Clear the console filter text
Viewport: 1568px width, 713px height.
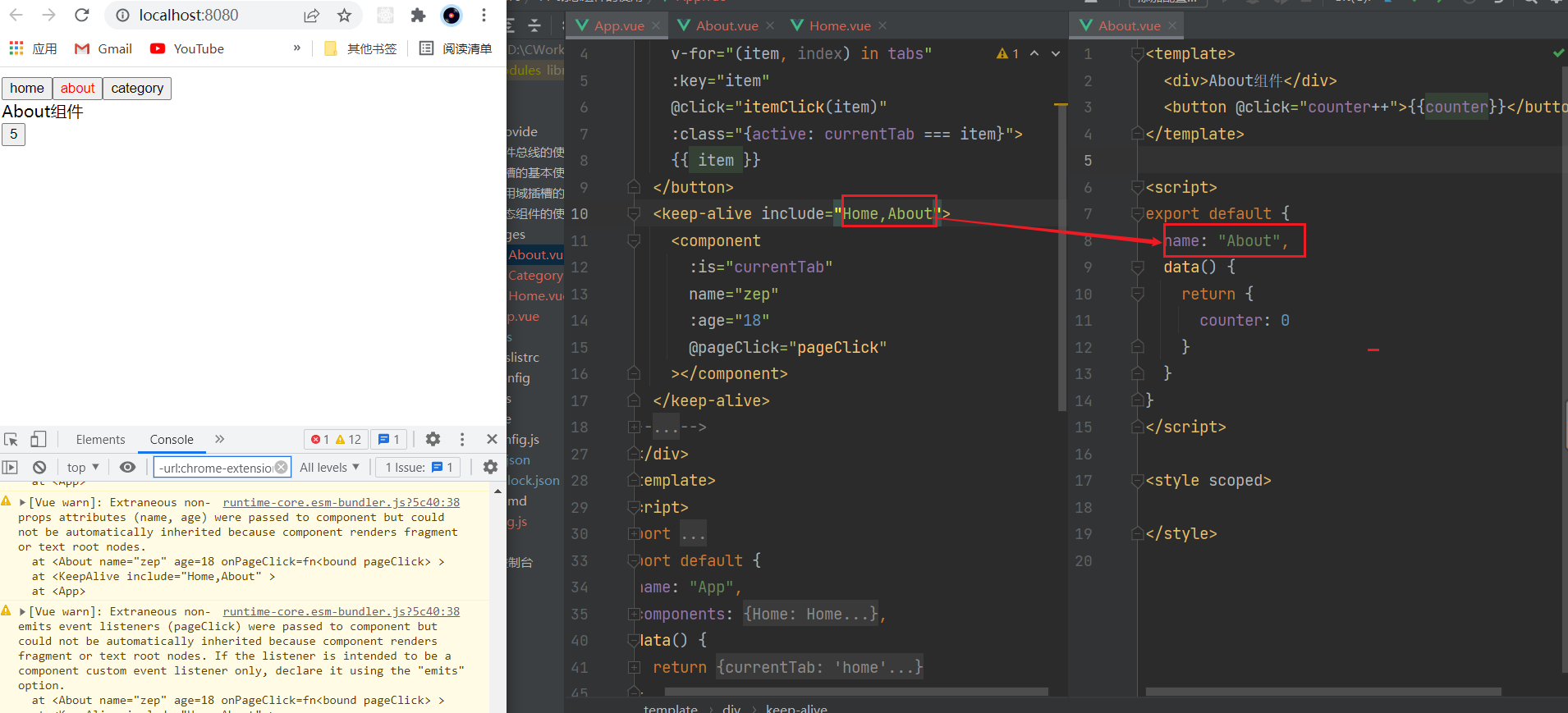281,467
